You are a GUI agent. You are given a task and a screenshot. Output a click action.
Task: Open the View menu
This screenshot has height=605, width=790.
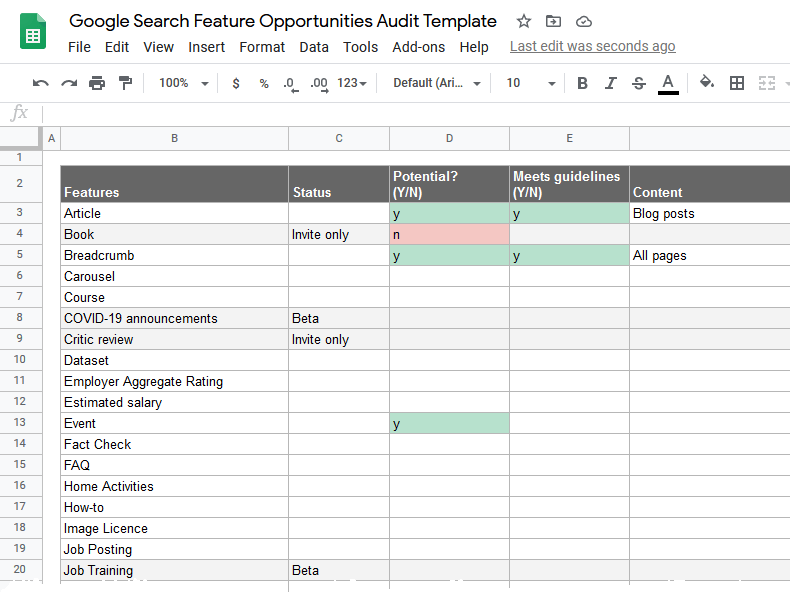click(x=158, y=47)
